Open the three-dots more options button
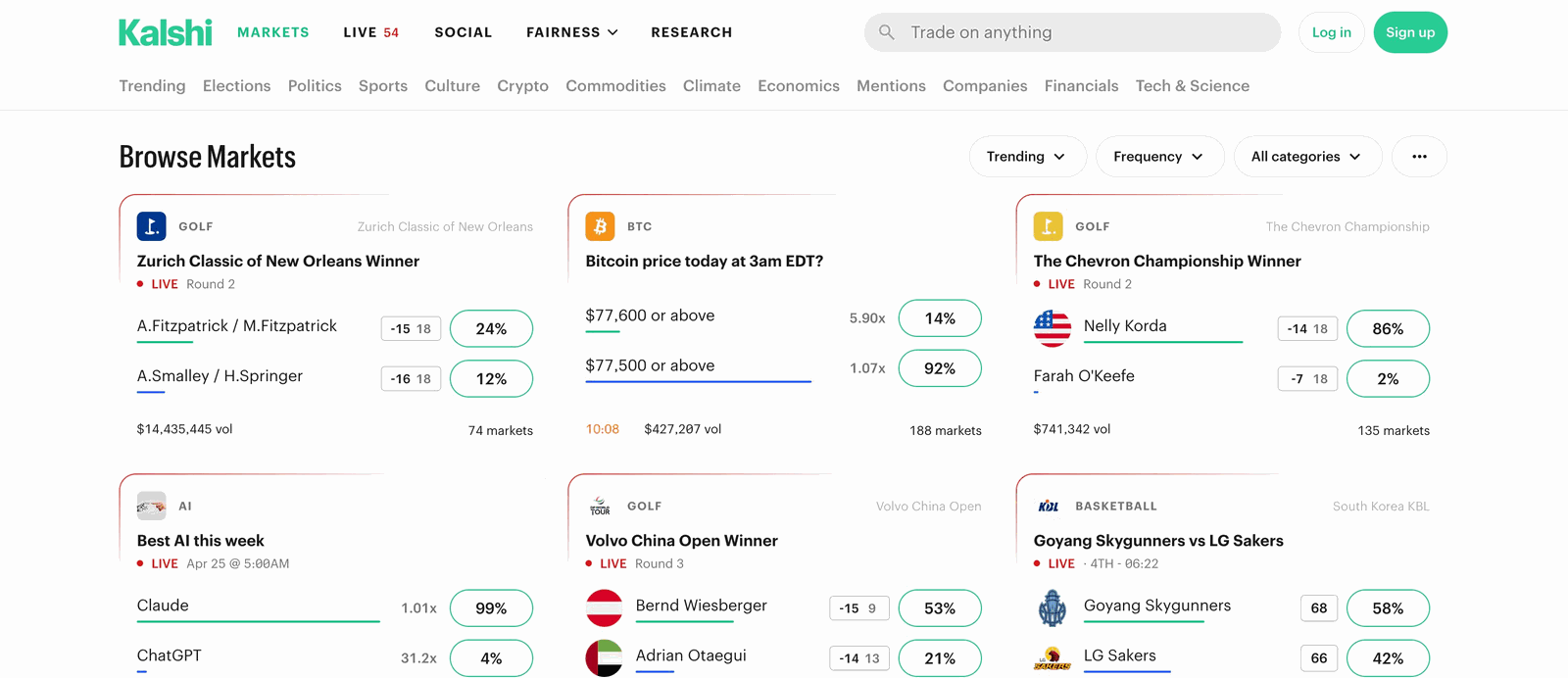 click(x=1419, y=157)
